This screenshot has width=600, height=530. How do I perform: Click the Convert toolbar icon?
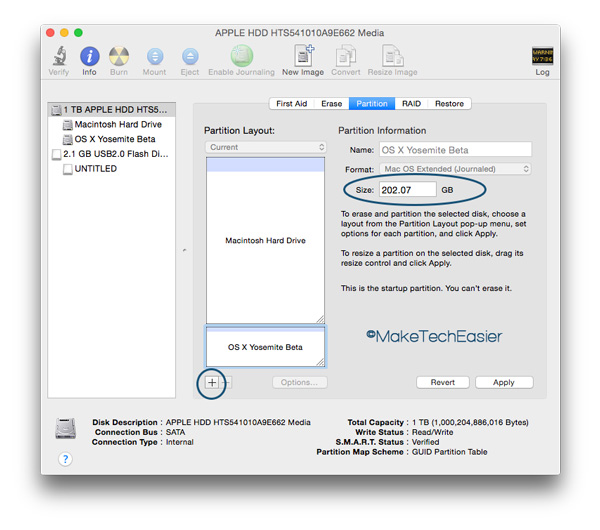pos(346,56)
